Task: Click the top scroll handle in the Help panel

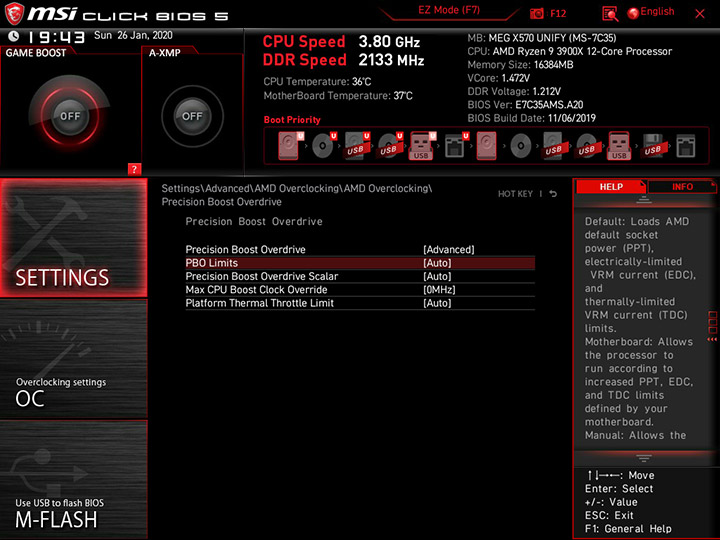Action: (643, 200)
